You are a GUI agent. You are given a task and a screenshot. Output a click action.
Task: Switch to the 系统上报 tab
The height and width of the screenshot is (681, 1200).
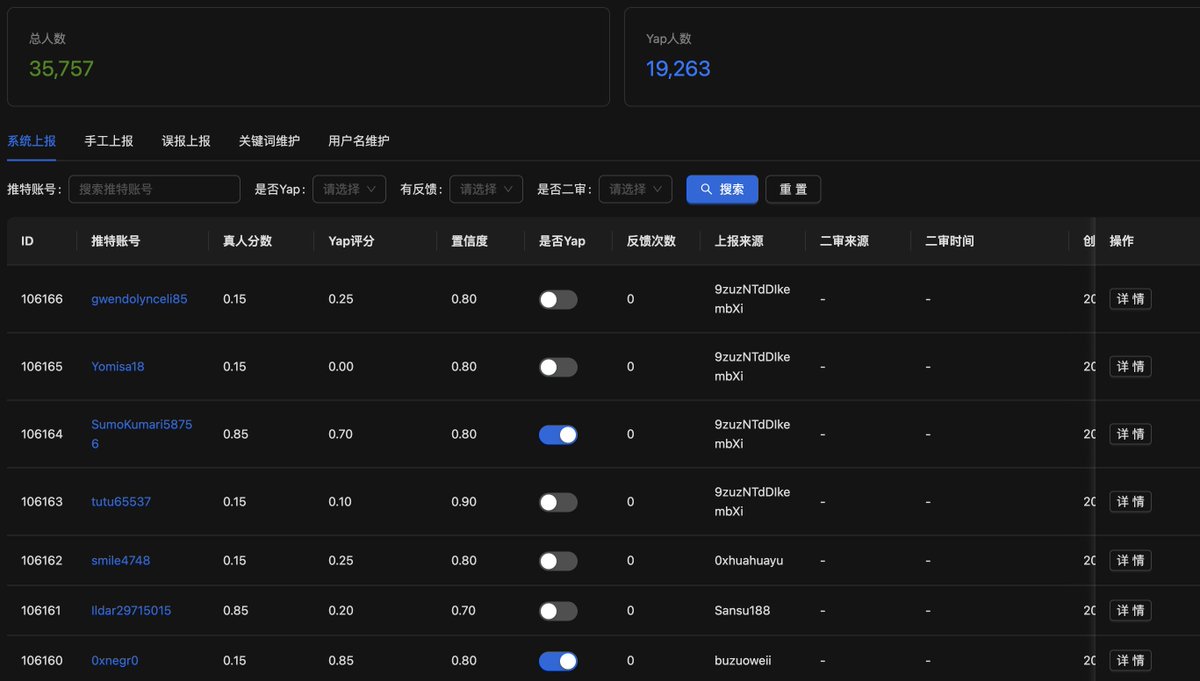click(31, 141)
